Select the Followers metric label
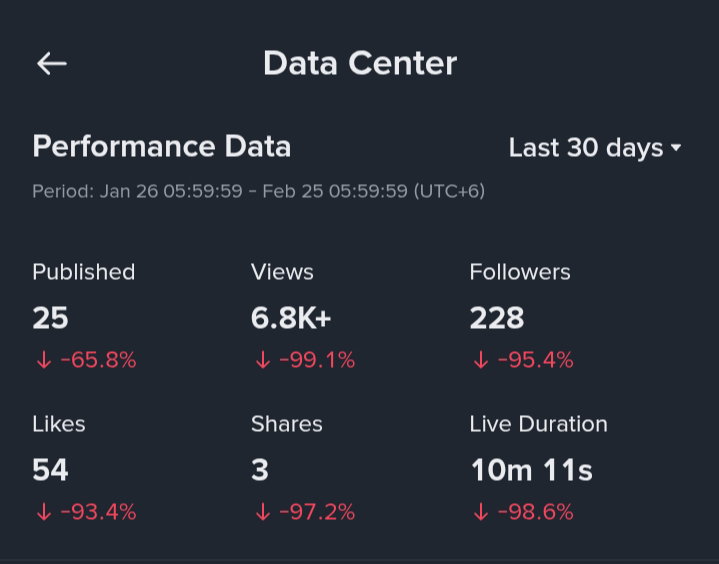This screenshot has height=564, width=719. pos(520,272)
